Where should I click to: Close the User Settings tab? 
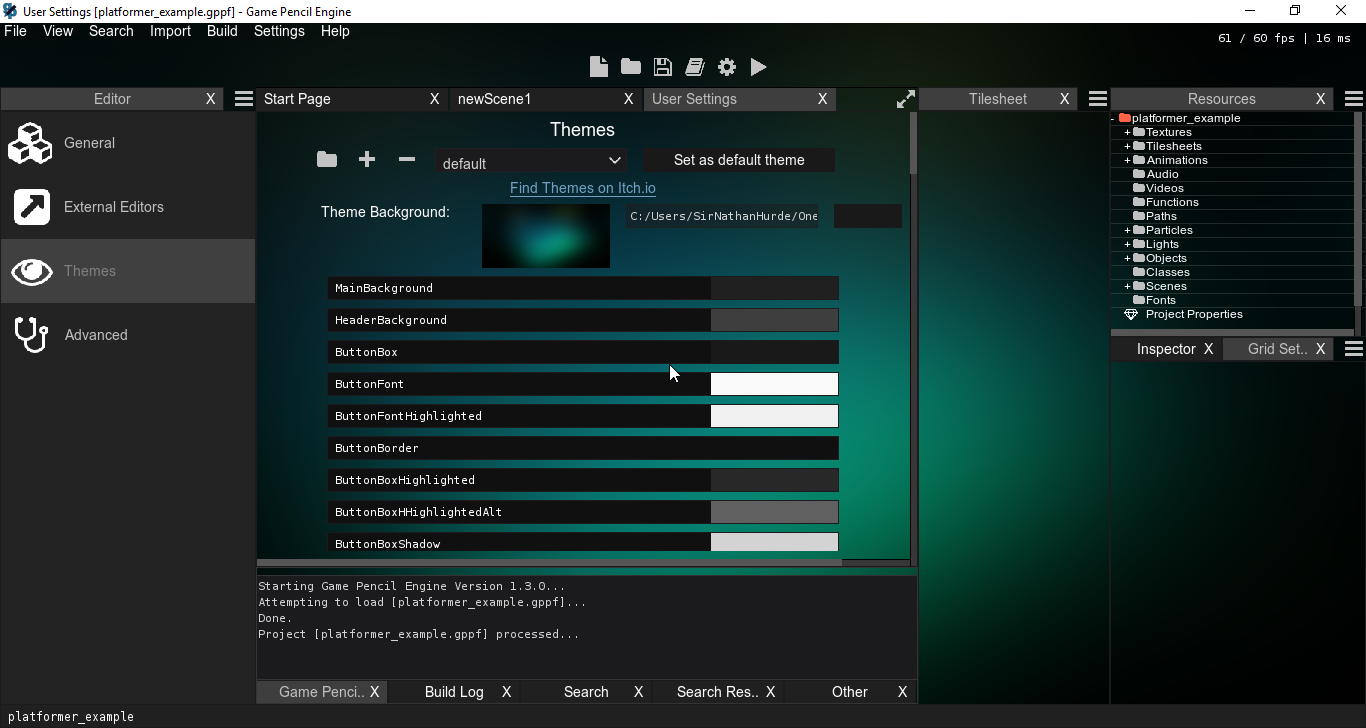pos(823,99)
